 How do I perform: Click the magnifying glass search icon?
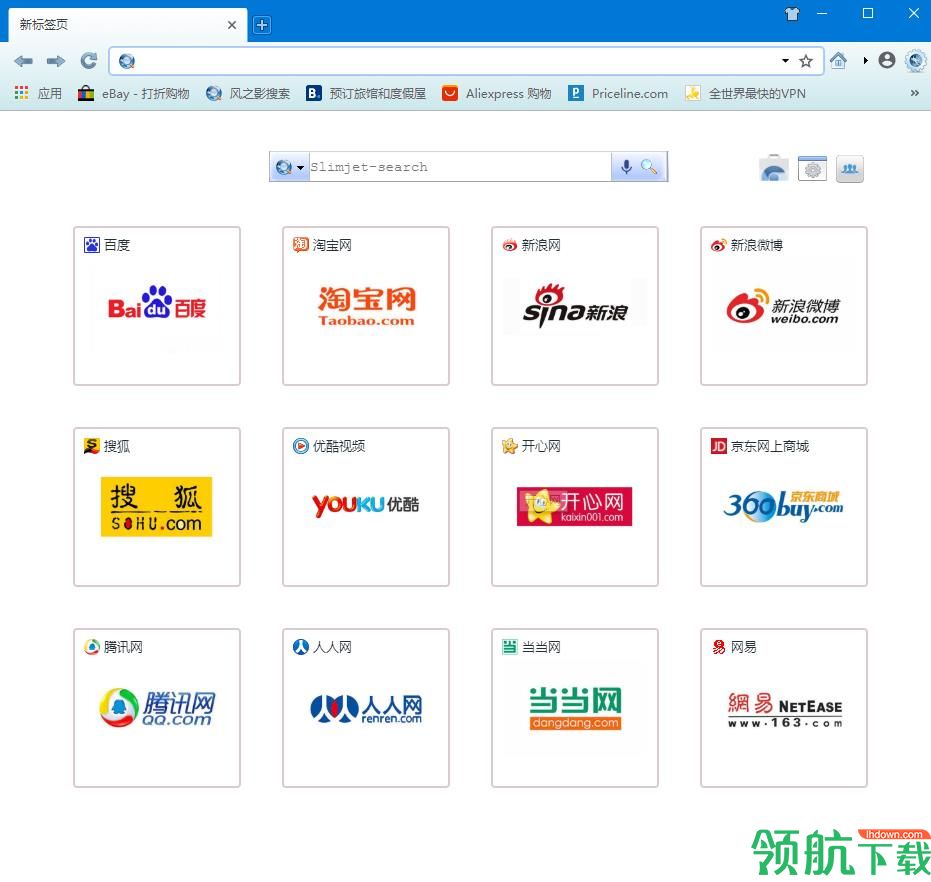pyautogui.click(x=649, y=167)
